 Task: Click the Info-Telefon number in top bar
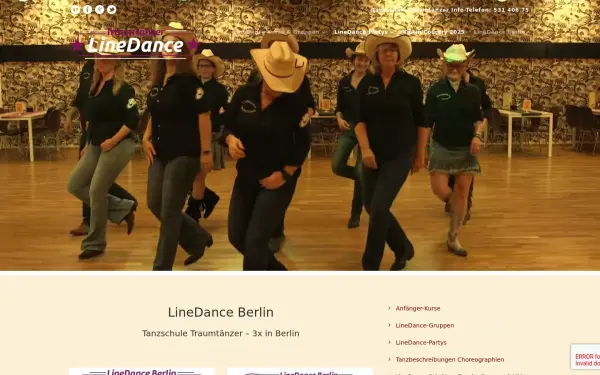pos(511,10)
